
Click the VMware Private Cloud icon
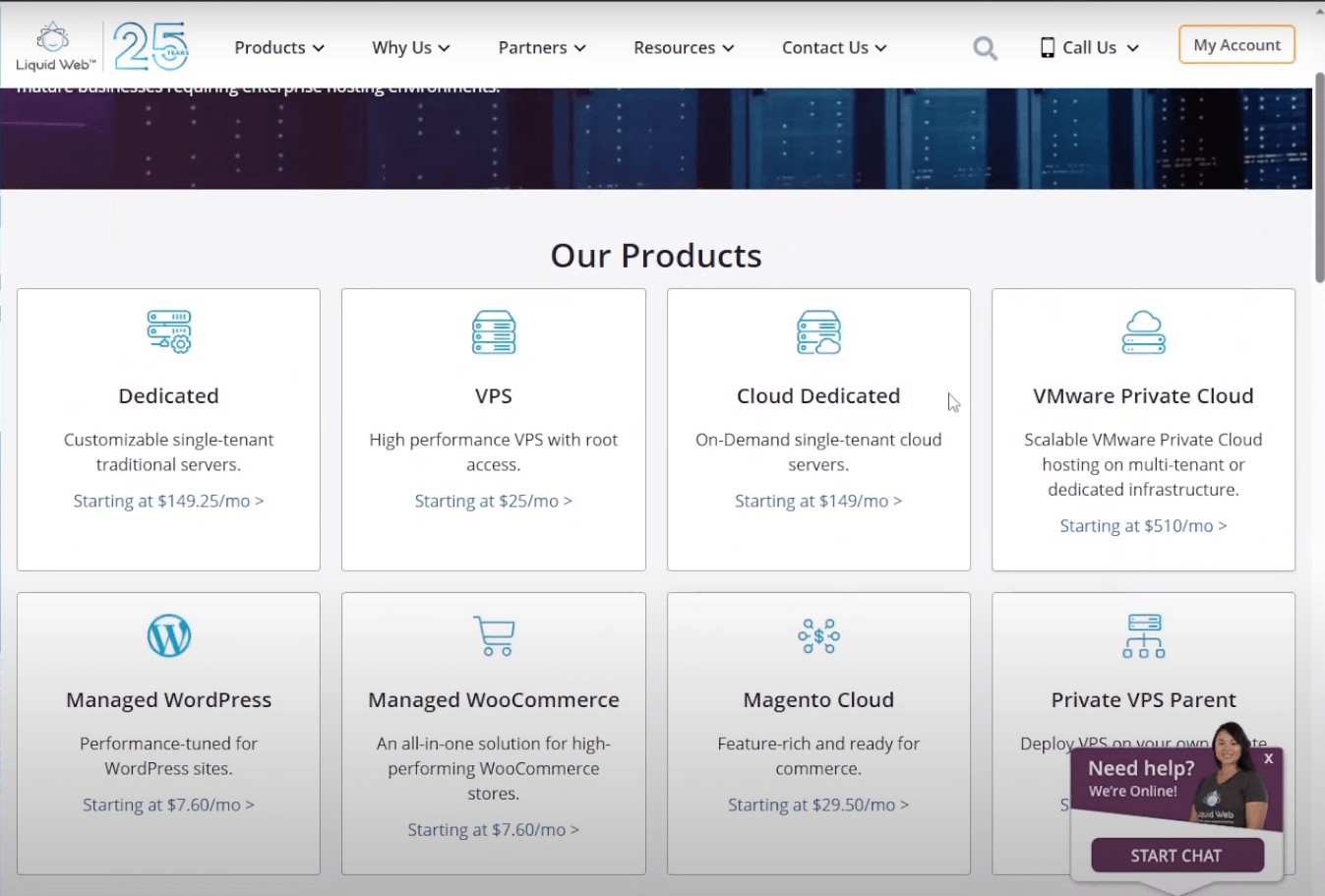(1144, 331)
